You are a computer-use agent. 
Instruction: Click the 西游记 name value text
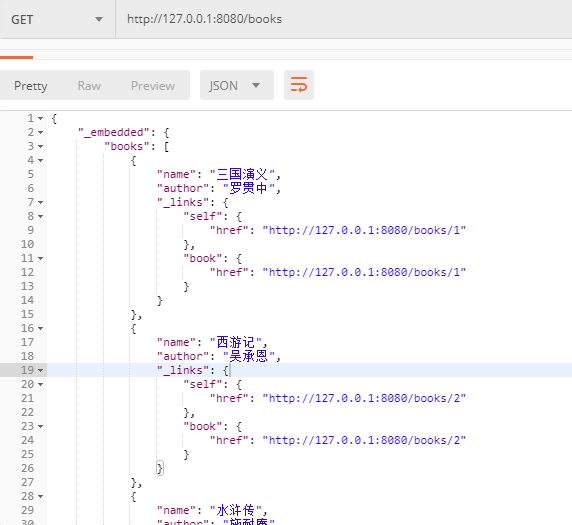pos(236,342)
